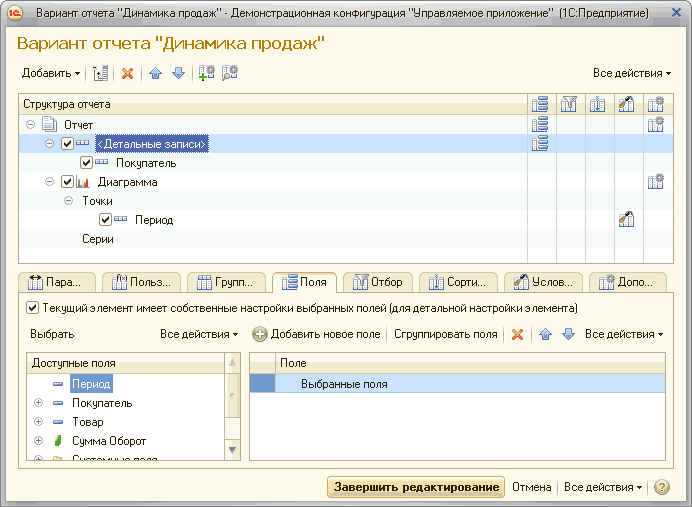Disable the own selected fields settings checkbox
This screenshot has width=692, height=507.
(33, 308)
